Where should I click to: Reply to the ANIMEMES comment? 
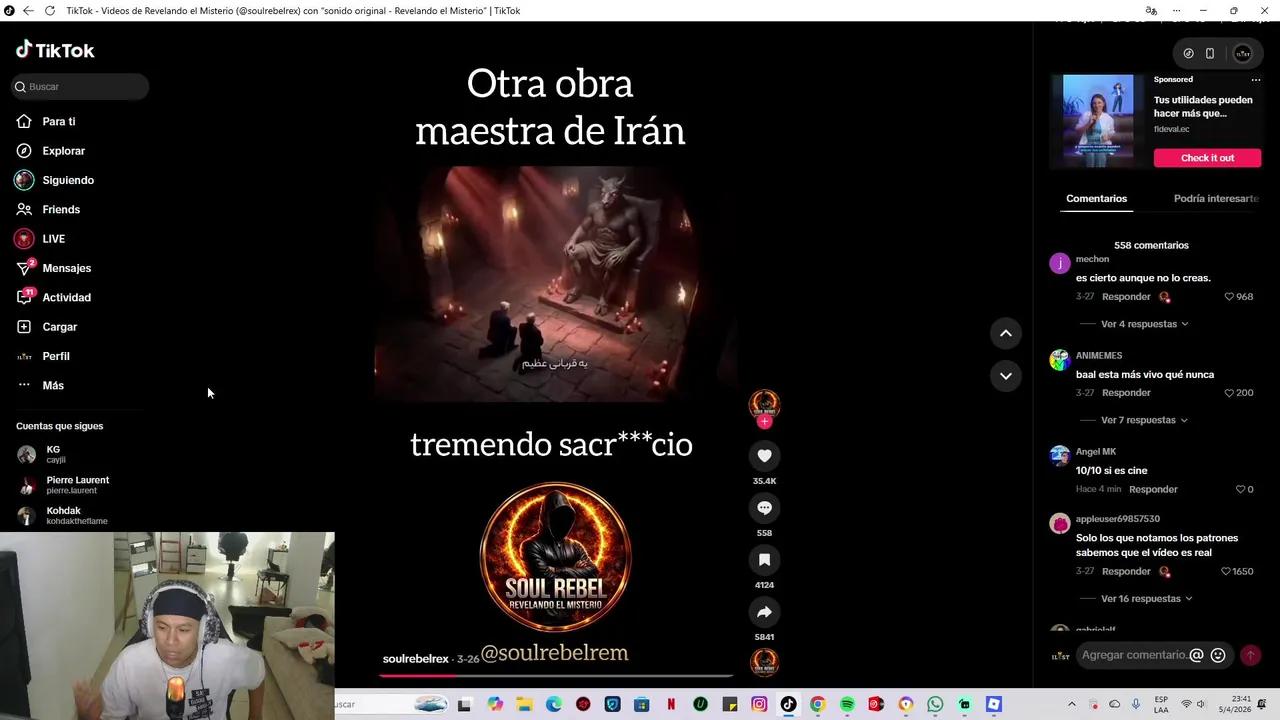(1126, 393)
